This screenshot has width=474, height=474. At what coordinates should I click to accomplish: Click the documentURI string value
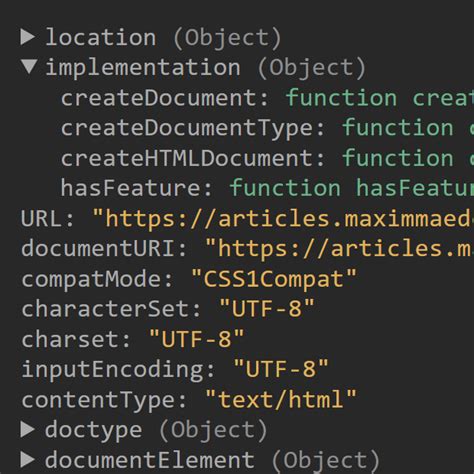click(339, 250)
